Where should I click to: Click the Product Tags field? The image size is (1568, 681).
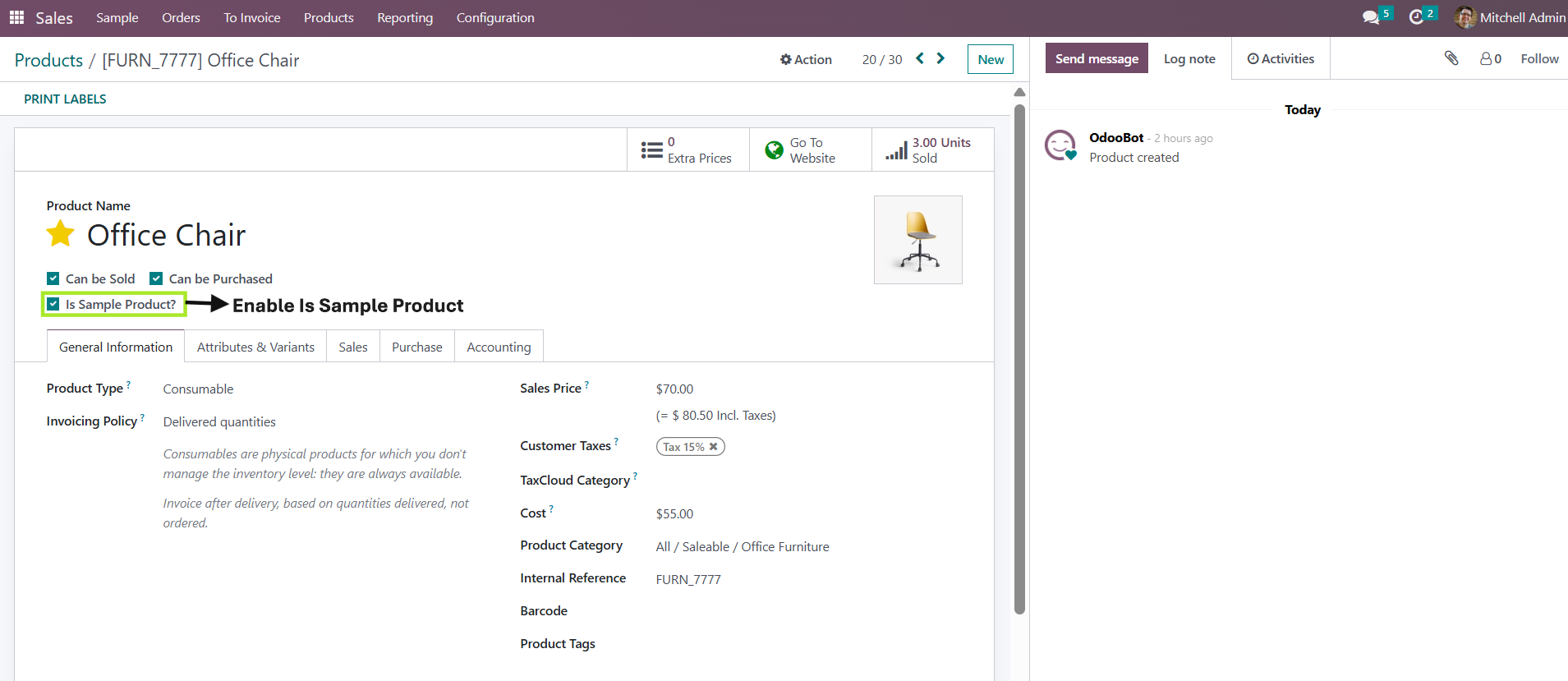(809, 644)
